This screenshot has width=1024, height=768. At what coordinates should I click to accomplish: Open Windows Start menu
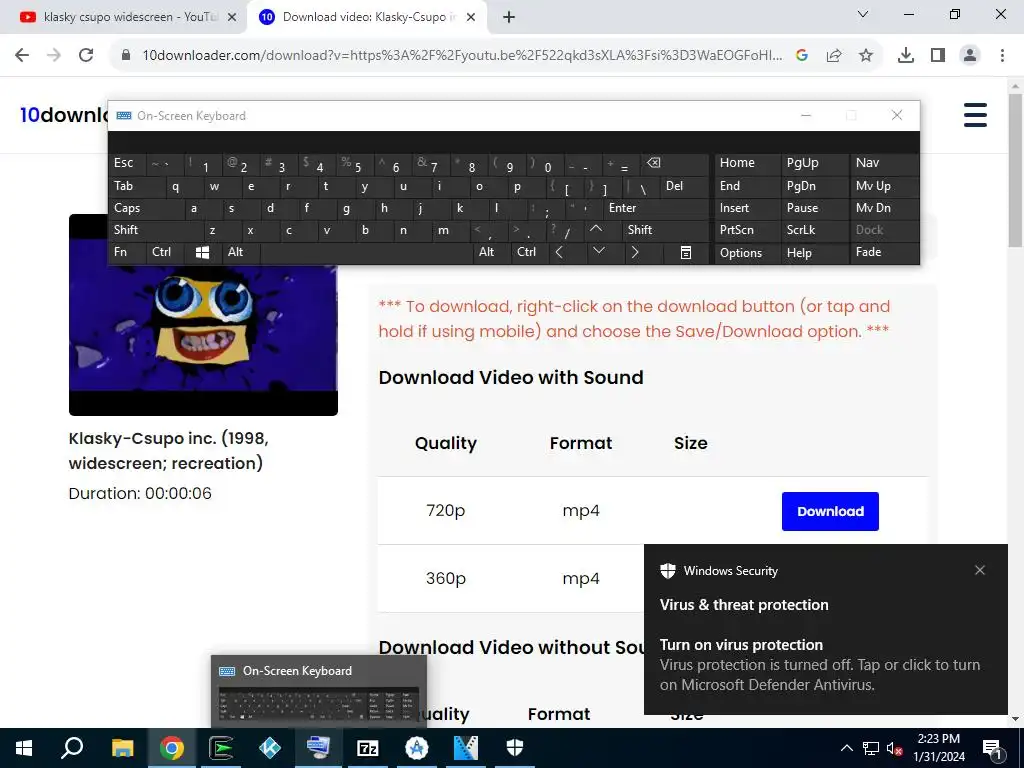click(24, 748)
